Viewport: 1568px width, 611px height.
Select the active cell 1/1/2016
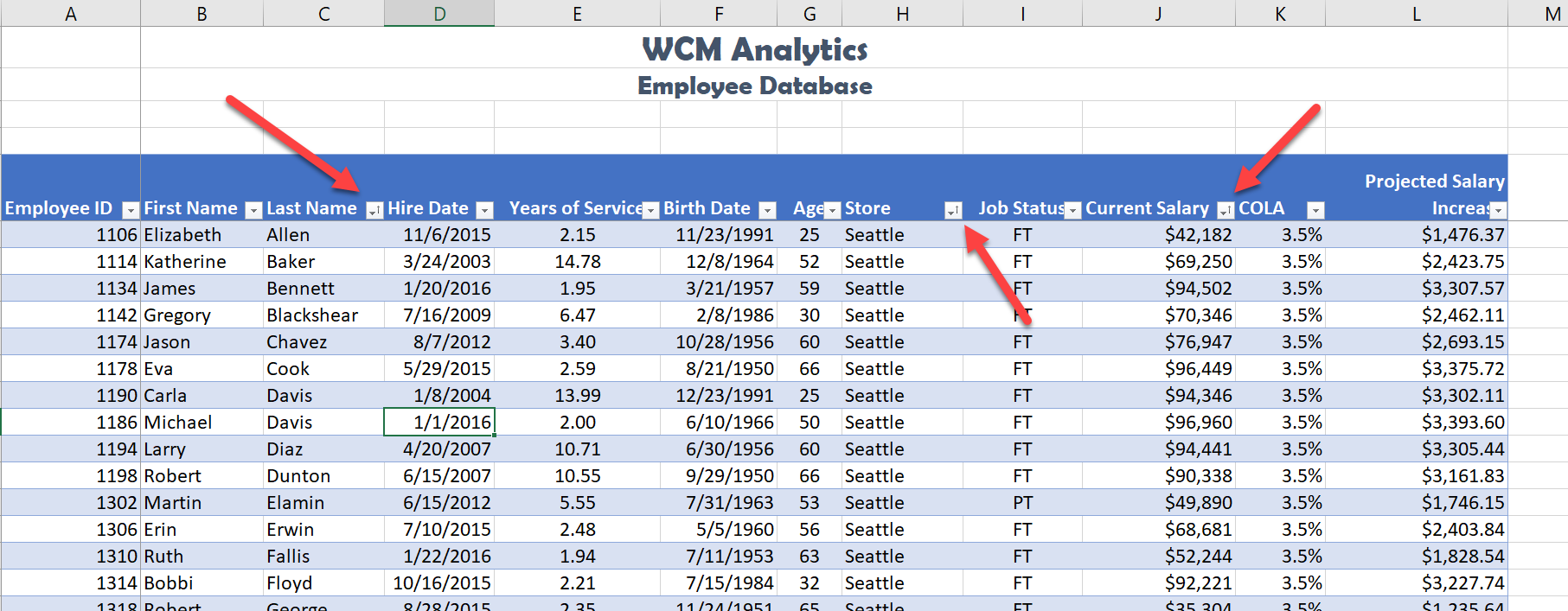(x=439, y=423)
